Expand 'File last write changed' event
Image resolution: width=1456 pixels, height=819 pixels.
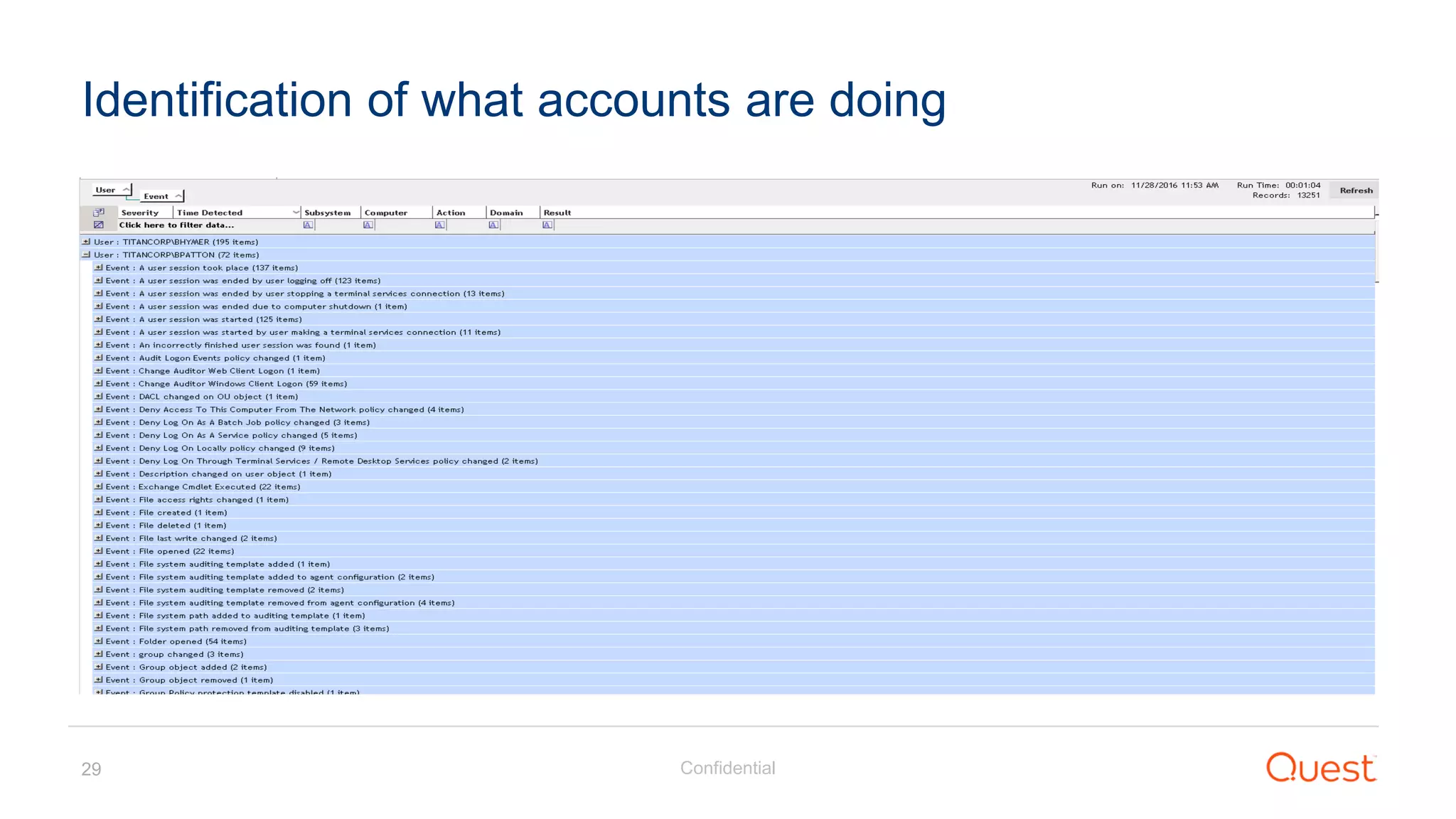coord(99,538)
